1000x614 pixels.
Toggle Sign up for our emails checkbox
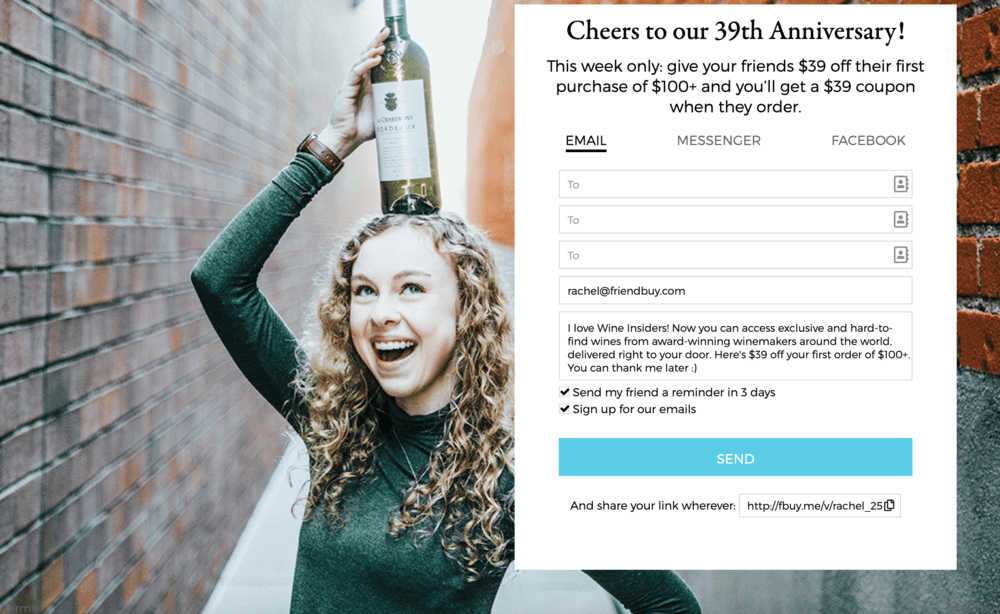pos(564,409)
